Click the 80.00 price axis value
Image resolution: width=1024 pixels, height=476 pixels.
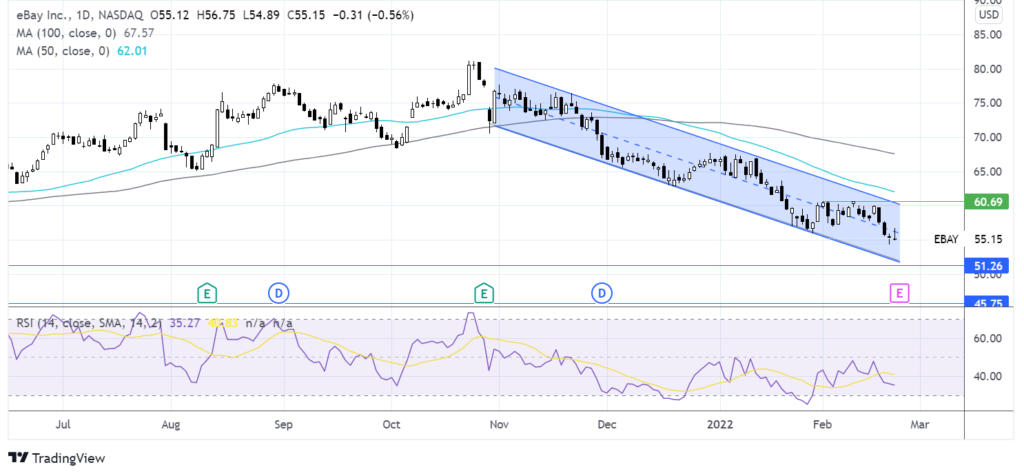point(990,69)
